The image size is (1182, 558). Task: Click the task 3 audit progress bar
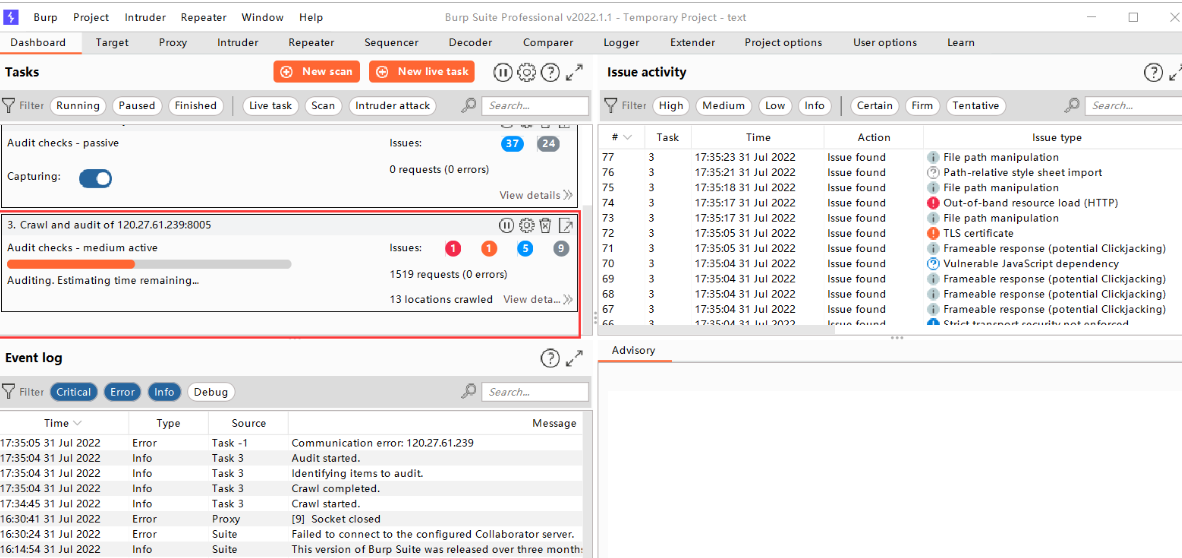point(149,264)
